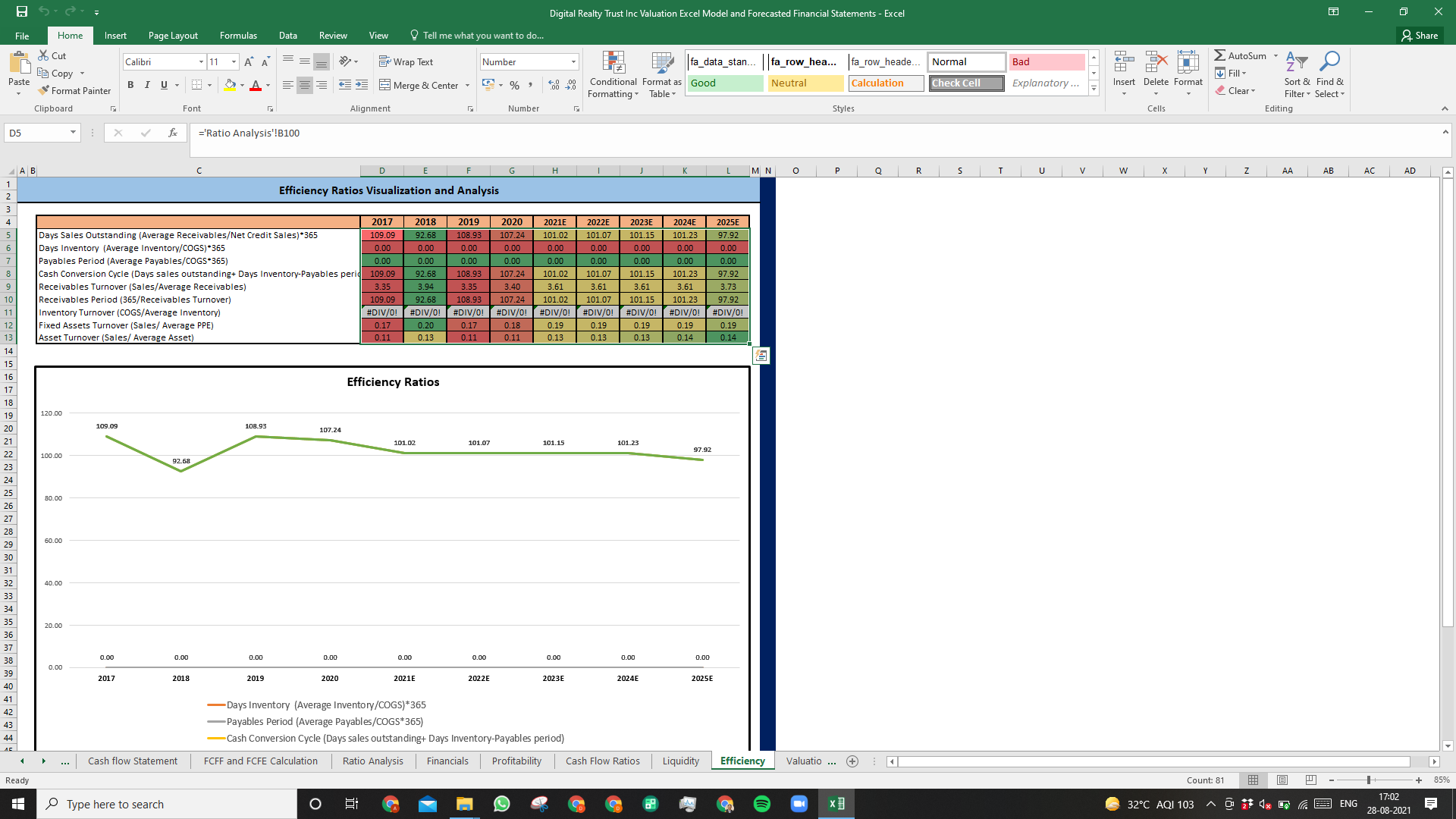Click the Copy button
1456x819 pixels.
[55, 74]
